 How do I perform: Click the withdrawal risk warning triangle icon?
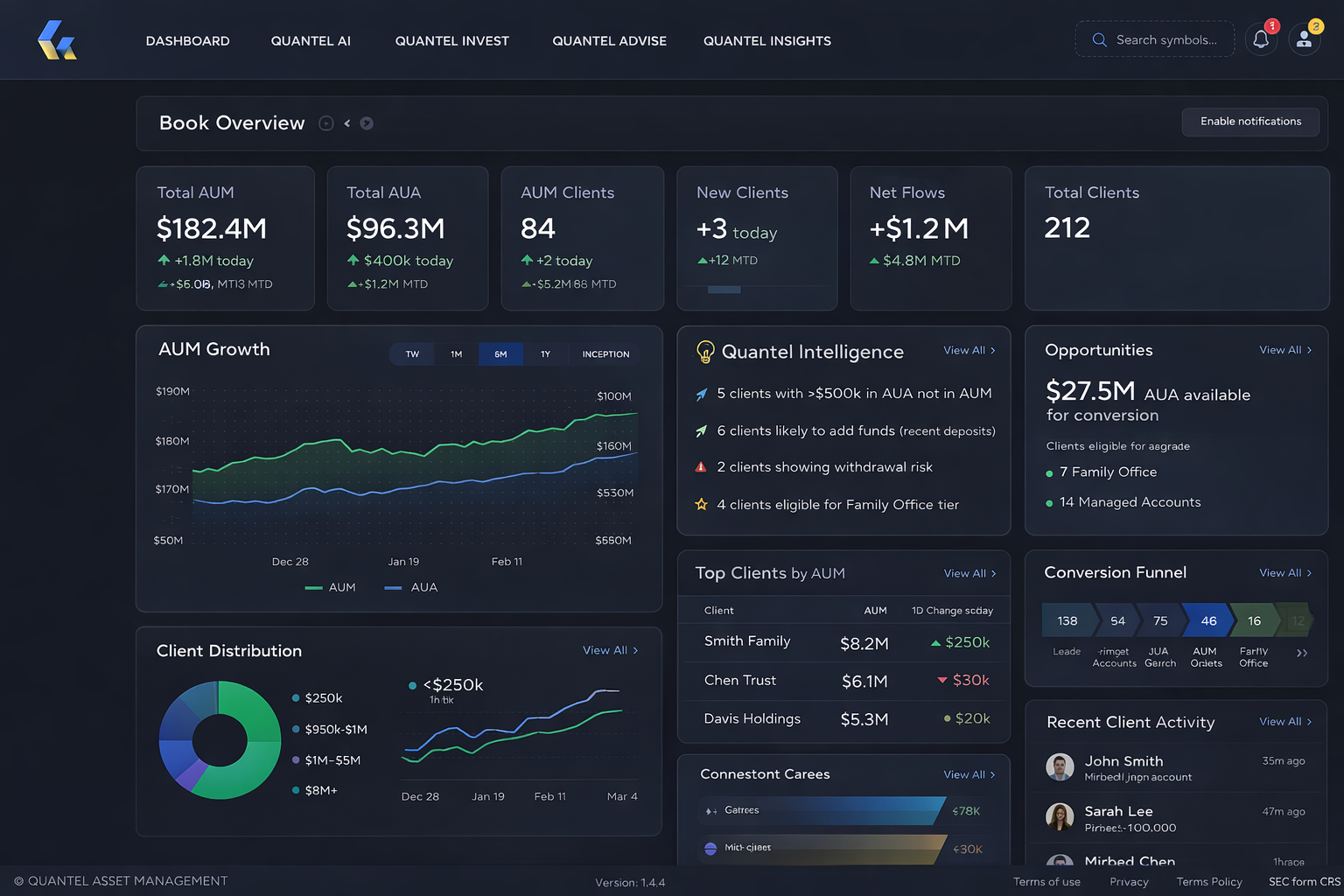tap(701, 467)
